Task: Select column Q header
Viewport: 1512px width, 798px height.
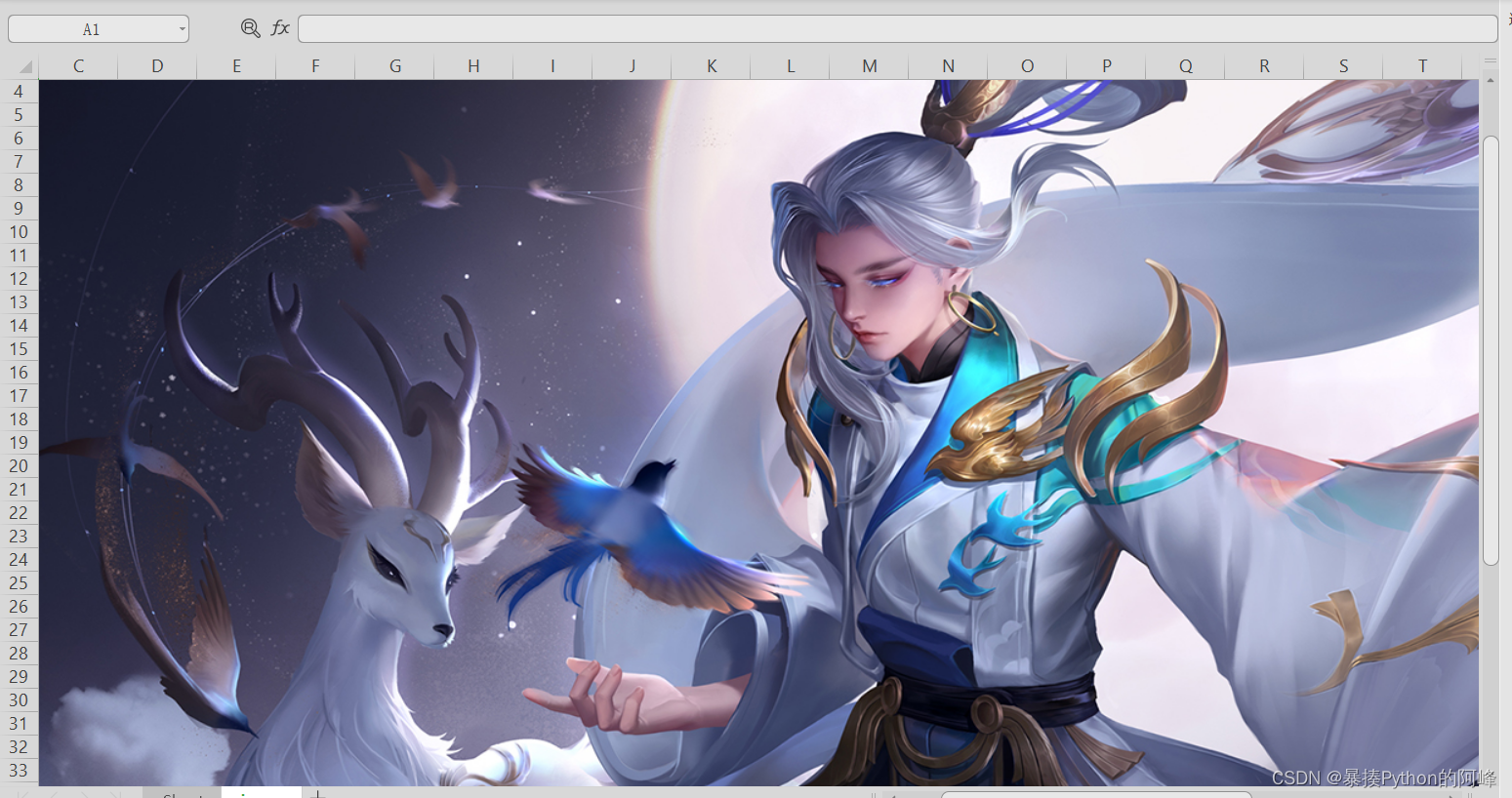Action: coord(1185,66)
